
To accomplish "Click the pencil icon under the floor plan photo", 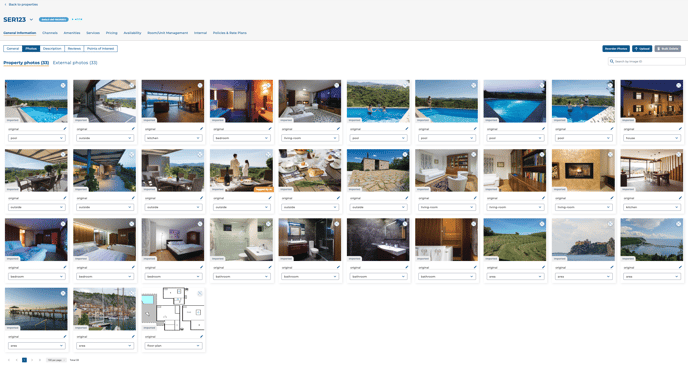I will pyautogui.click(x=201, y=337).
